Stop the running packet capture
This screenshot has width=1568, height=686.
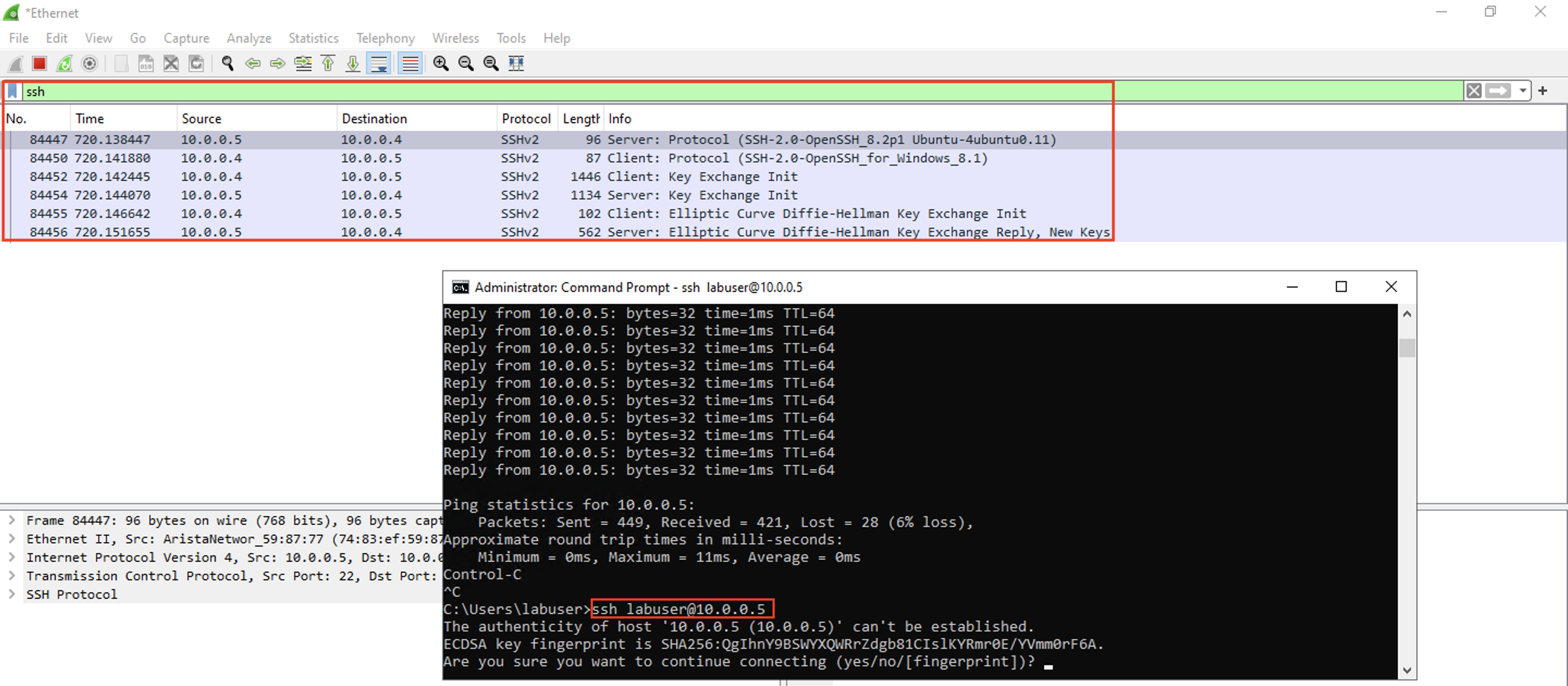(39, 63)
